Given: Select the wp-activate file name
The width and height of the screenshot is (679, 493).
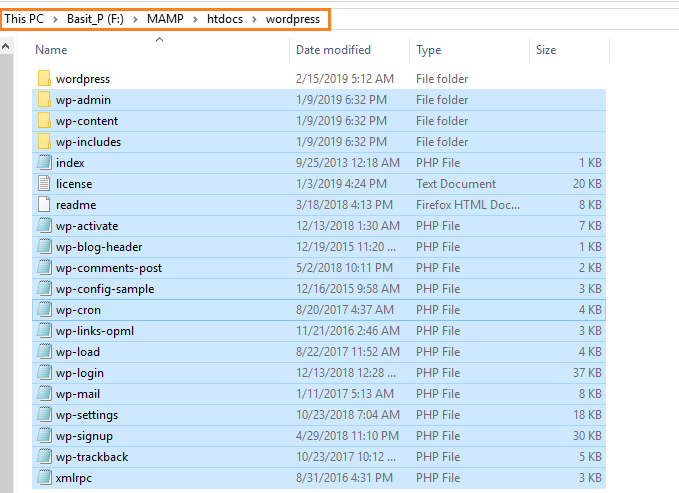Looking at the screenshot, I should tap(87, 226).
